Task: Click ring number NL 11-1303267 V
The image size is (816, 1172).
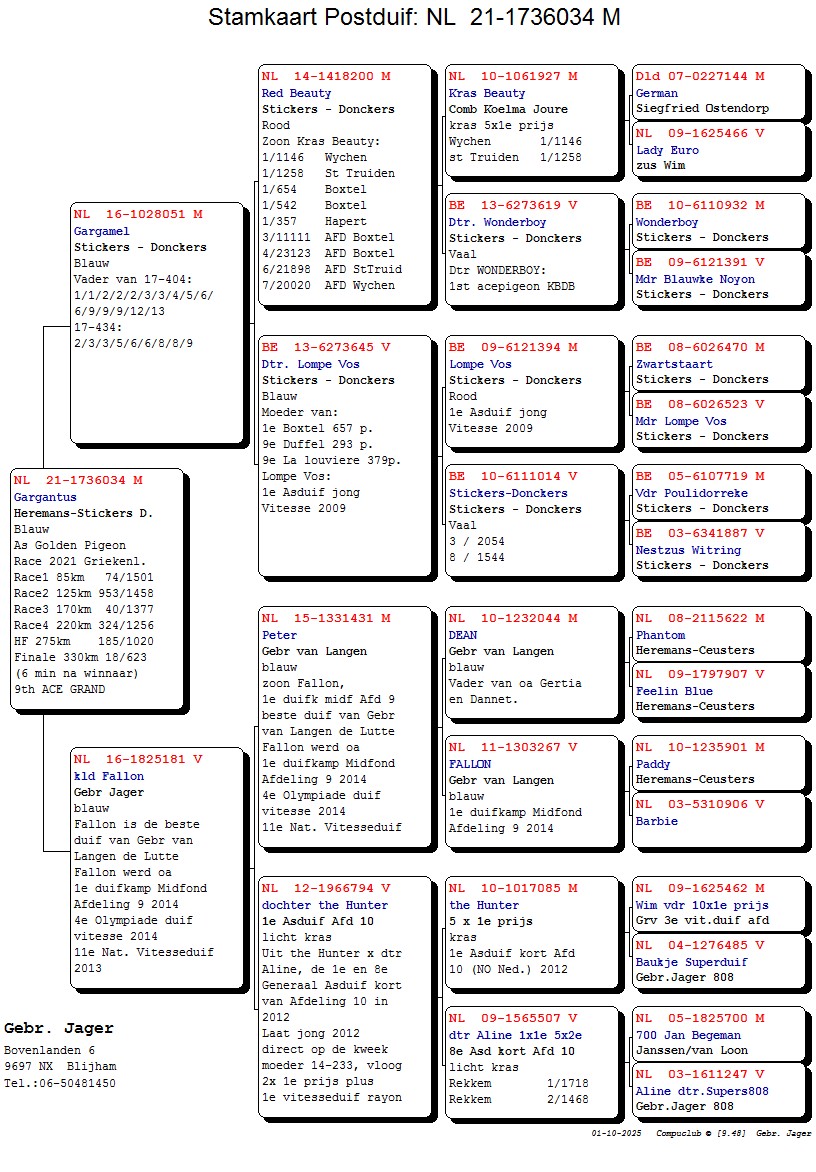Action: point(513,748)
